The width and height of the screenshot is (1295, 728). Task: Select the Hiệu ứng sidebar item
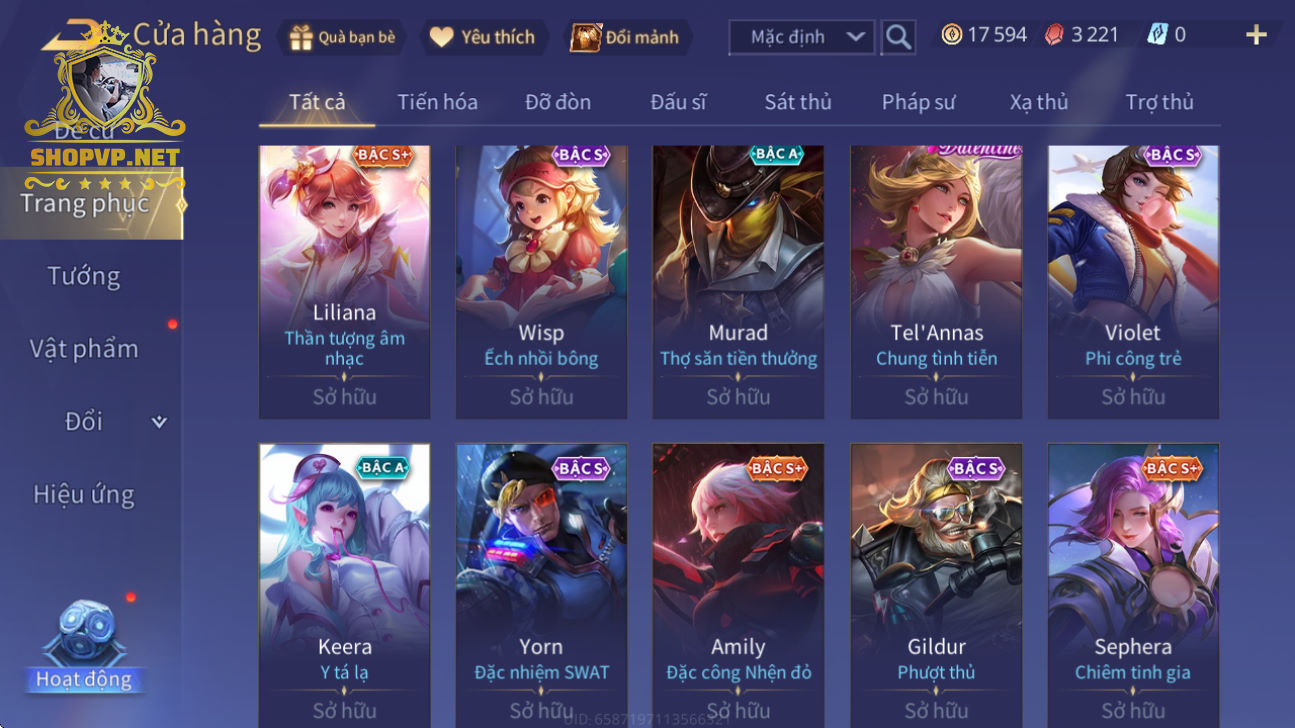pos(84,495)
